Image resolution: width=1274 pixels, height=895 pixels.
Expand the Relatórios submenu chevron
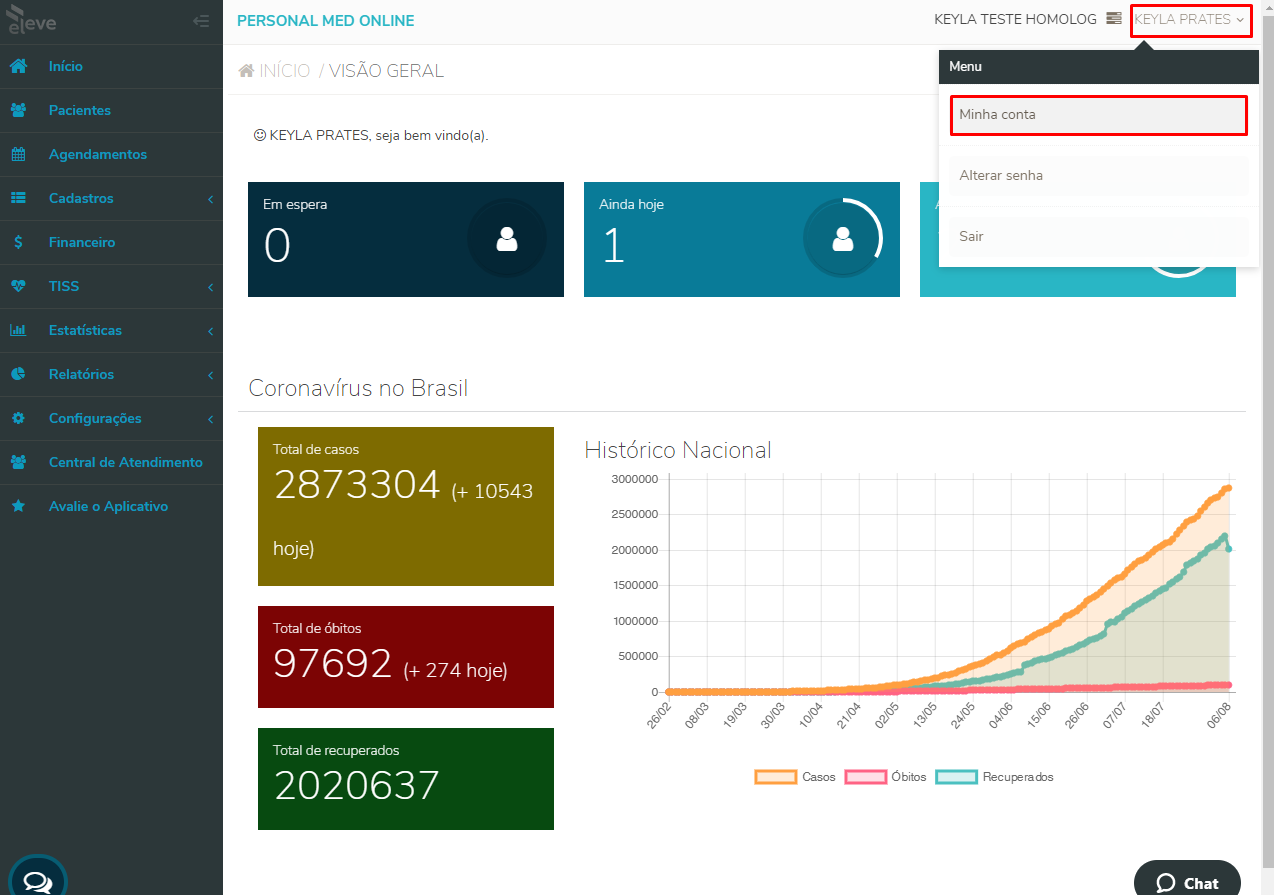coord(211,375)
